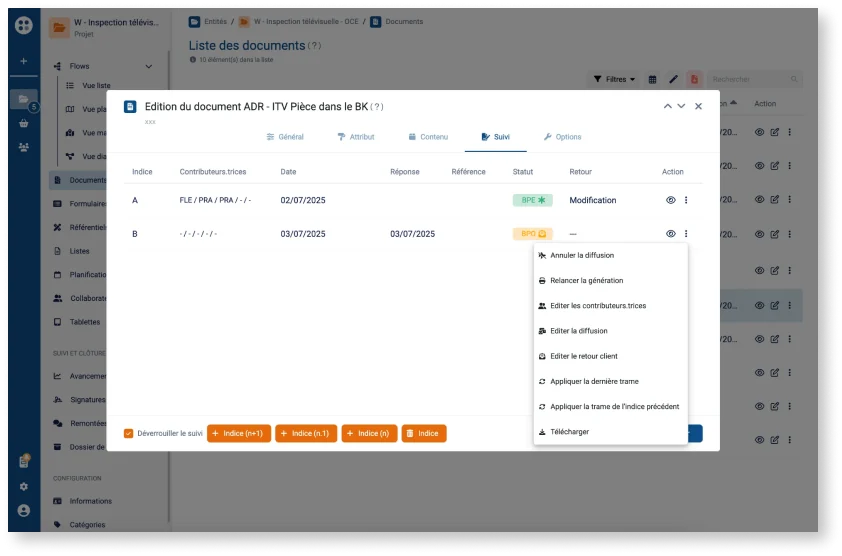Image resolution: width=842 pixels, height=556 pixels.
Task: View indice B with the eye icon
Action: pyautogui.click(x=671, y=234)
